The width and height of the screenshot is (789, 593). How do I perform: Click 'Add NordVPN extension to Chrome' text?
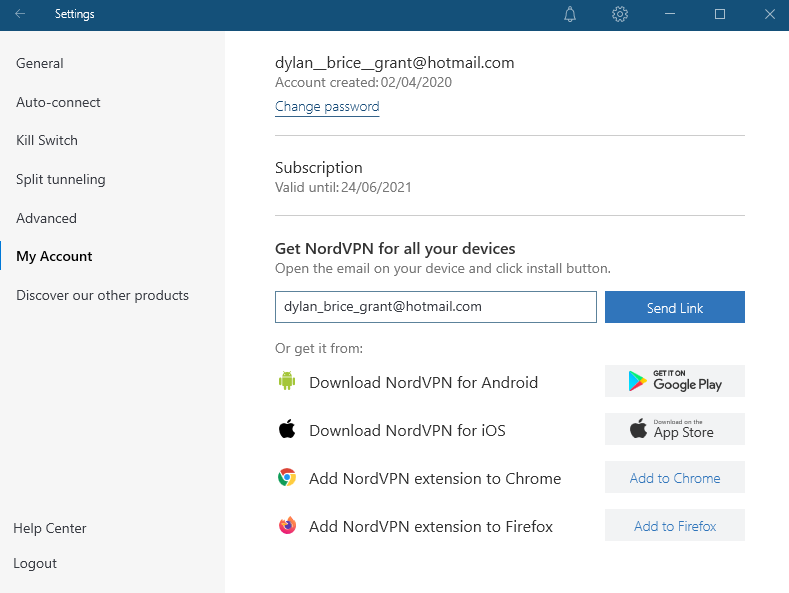(x=435, y=478)
